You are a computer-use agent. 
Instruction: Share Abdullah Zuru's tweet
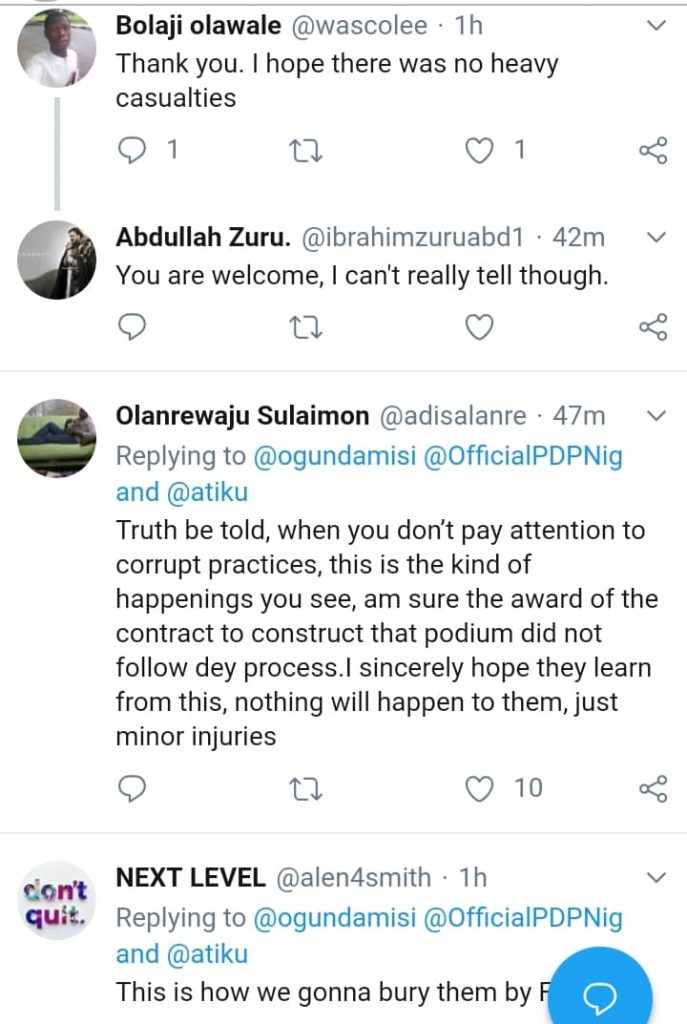point(652,327)
